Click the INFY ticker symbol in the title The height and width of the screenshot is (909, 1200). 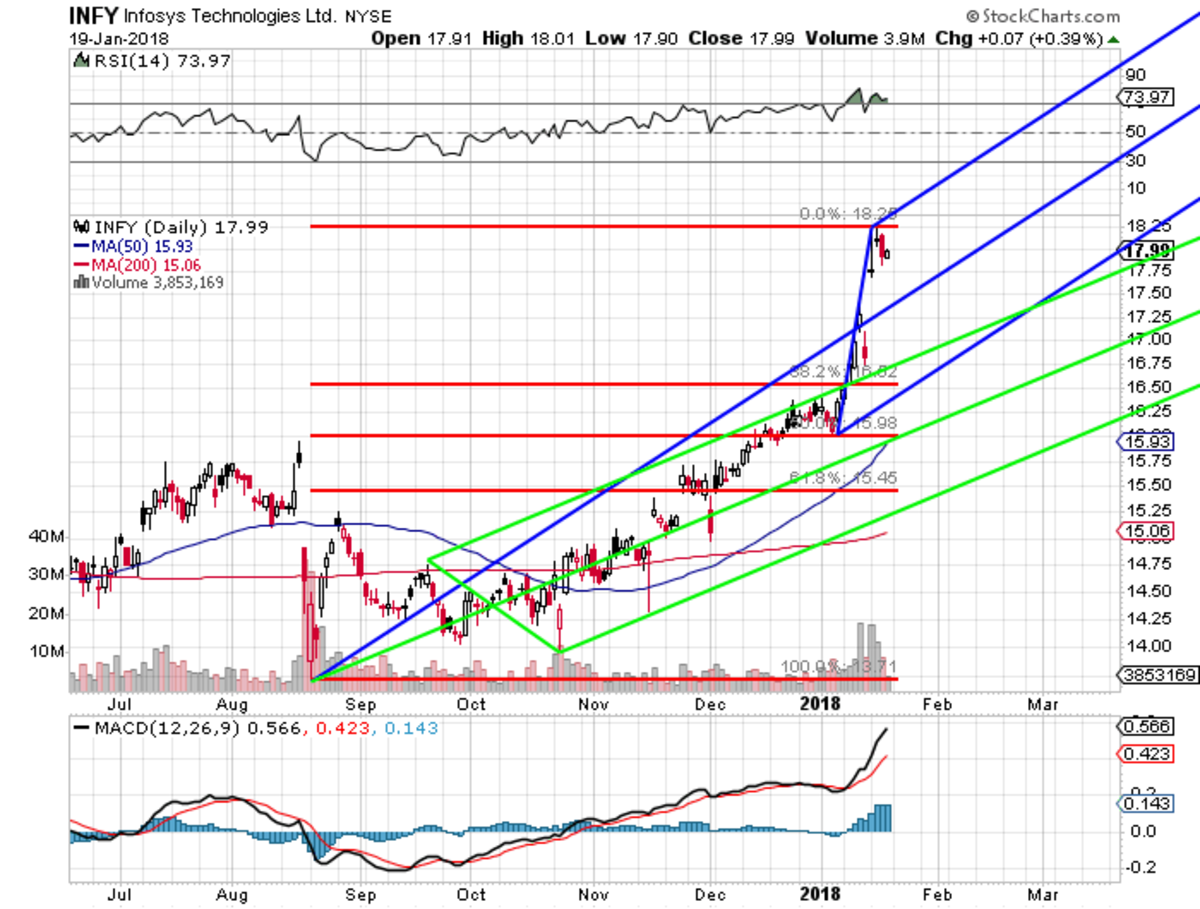(93, 16)
